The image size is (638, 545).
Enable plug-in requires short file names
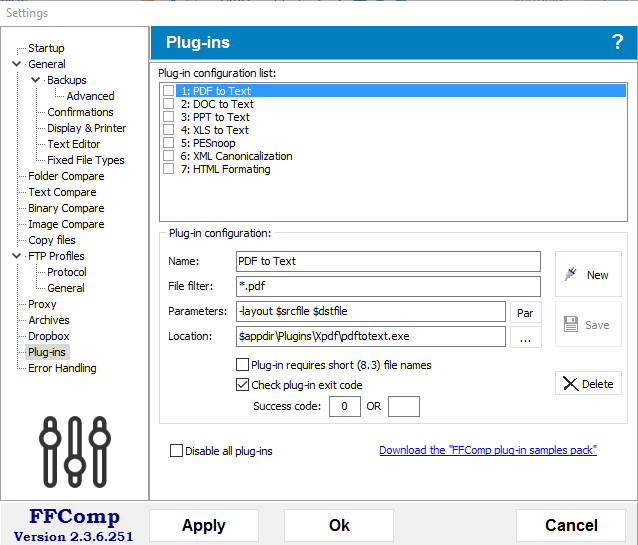point(243,365)
